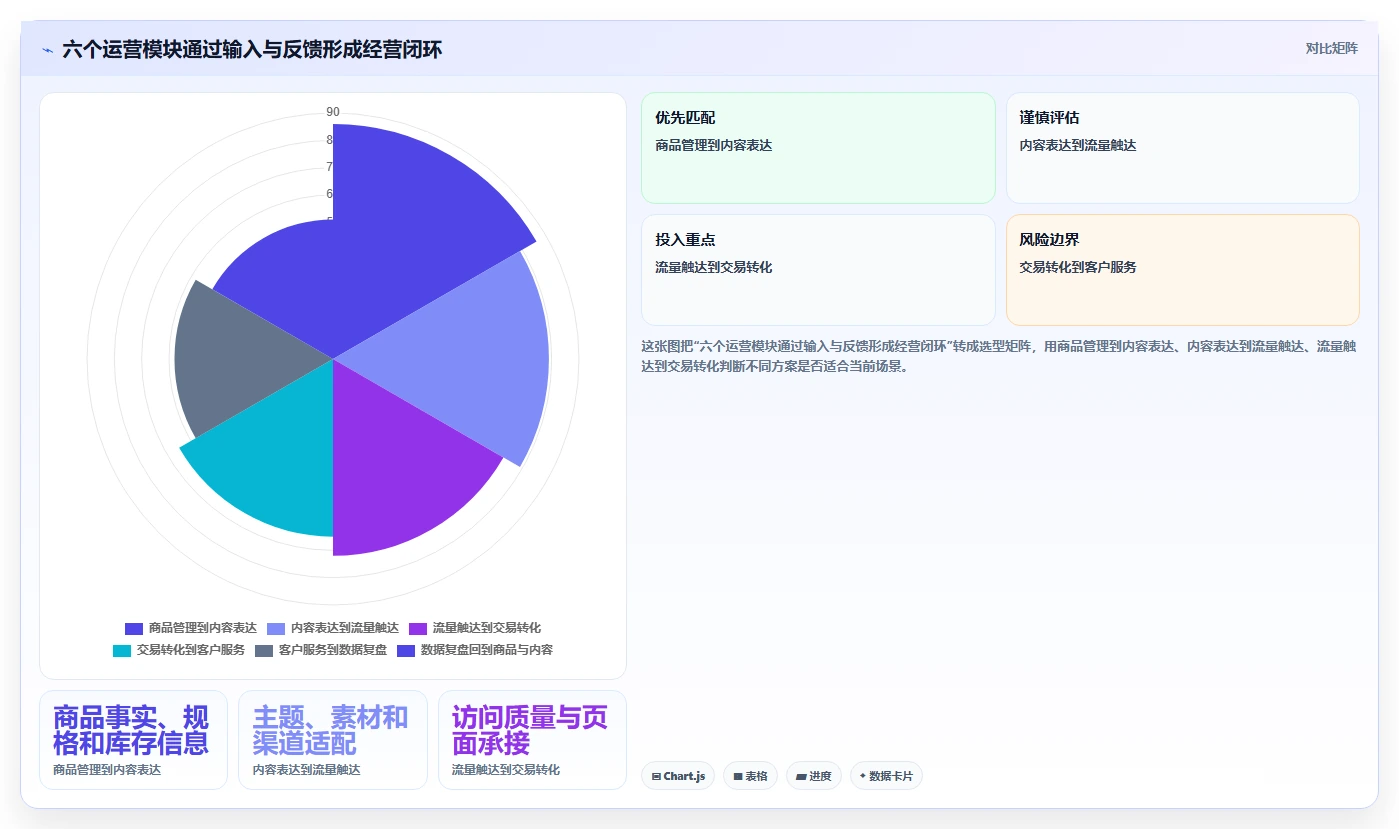Select the 访问质量与页面承接 stat card

click(x=532, y=740)
